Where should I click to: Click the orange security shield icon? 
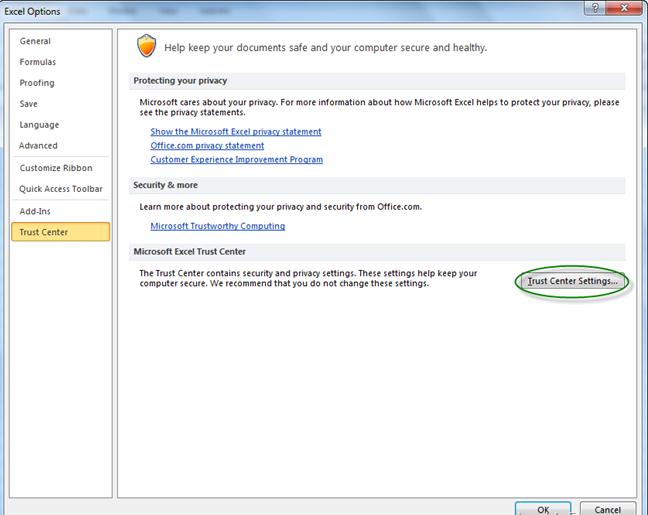(147, 46)
